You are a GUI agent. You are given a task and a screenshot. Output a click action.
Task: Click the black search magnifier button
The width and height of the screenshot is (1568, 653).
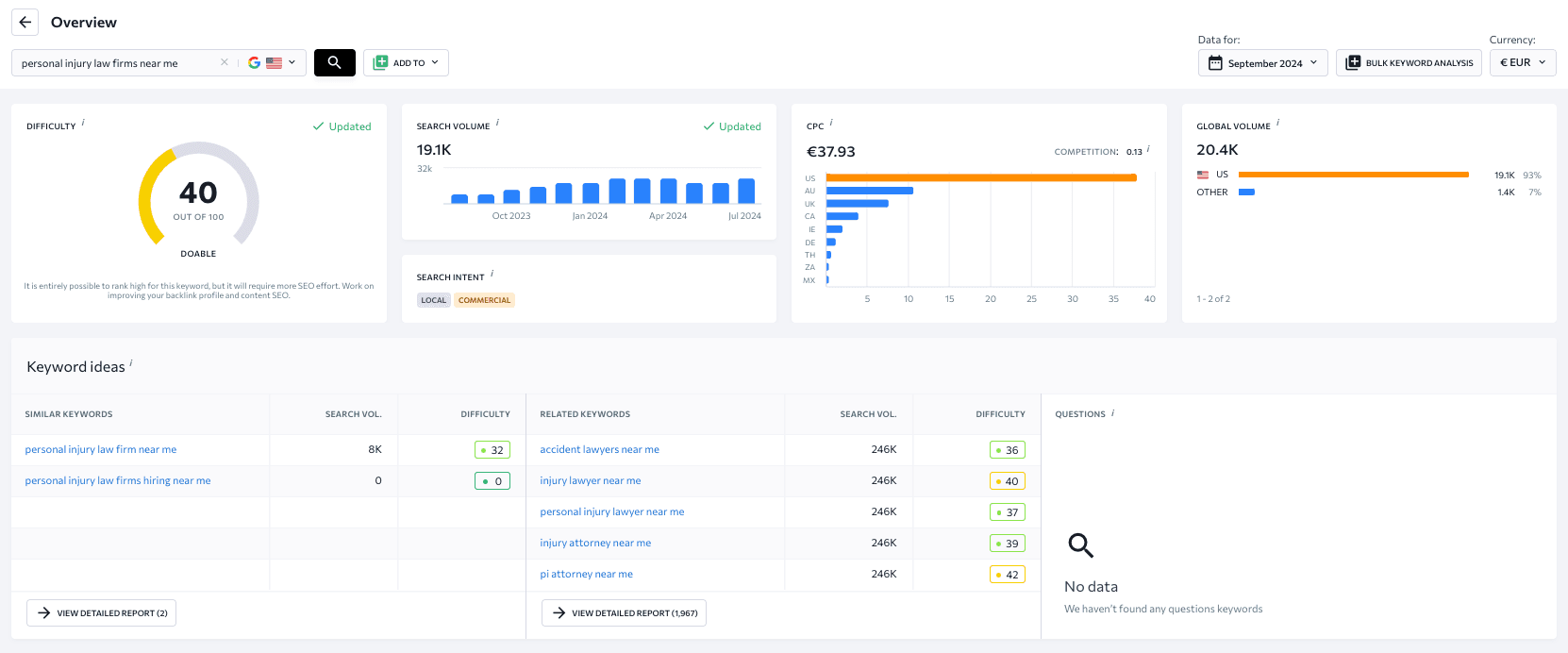pyautogui.click(x=334, y=63)
